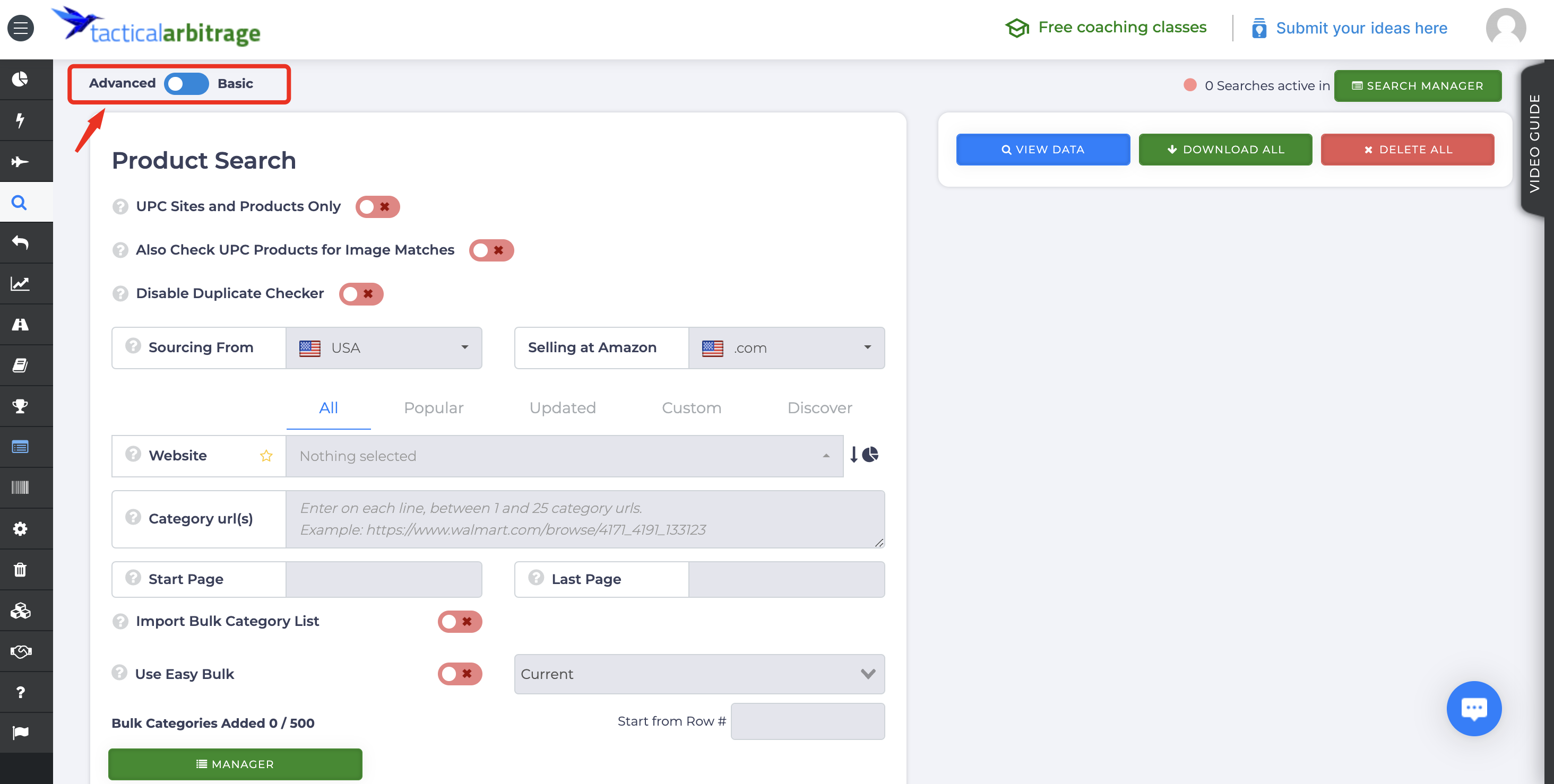This screenshot has height=784, width=1554.
Task: Toggle the Advanced/Basic mode switch
Action: [x=186, y=84]
